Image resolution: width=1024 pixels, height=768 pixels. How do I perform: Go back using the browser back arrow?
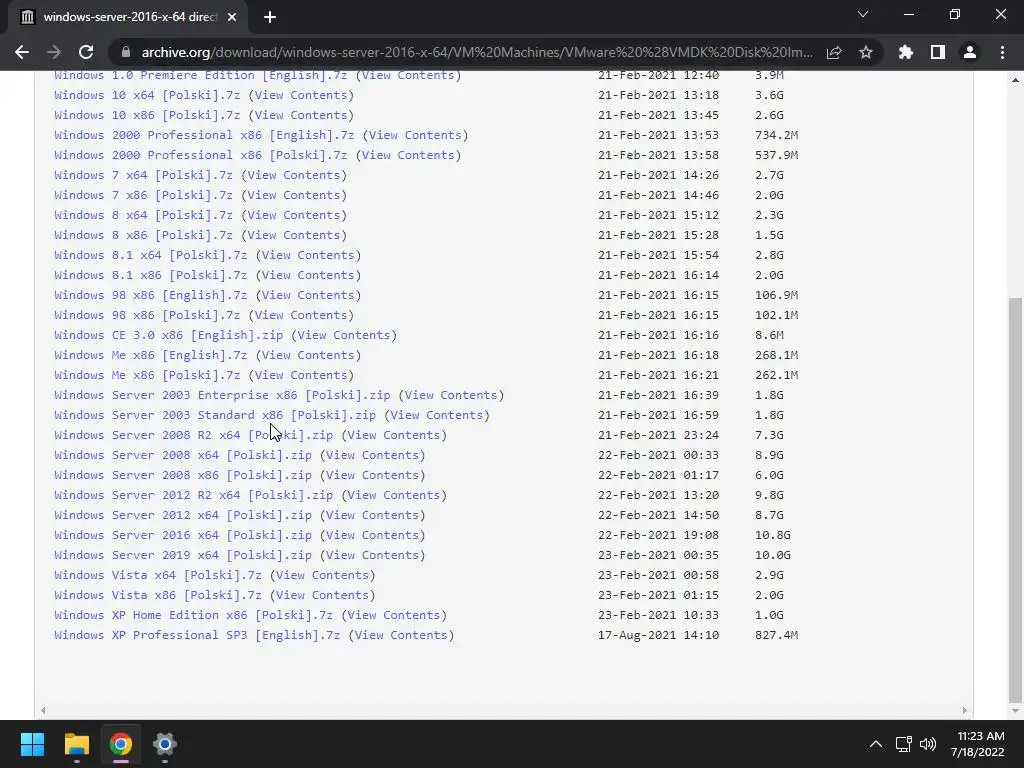click(22, 52)
